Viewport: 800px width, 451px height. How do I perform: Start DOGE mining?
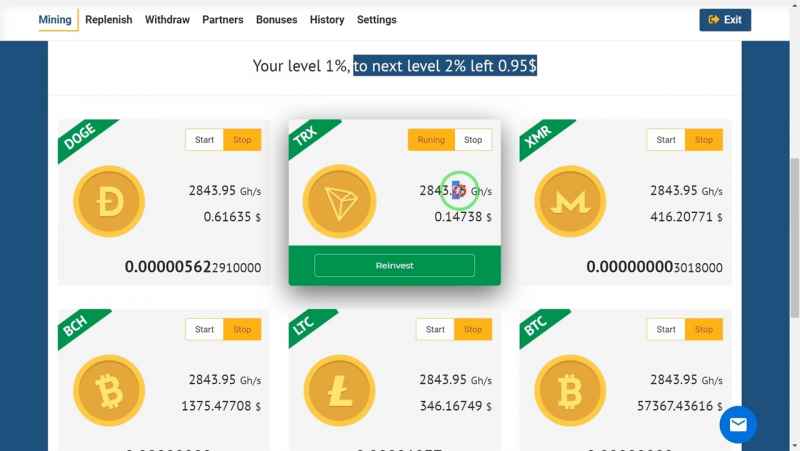(204, 140)
